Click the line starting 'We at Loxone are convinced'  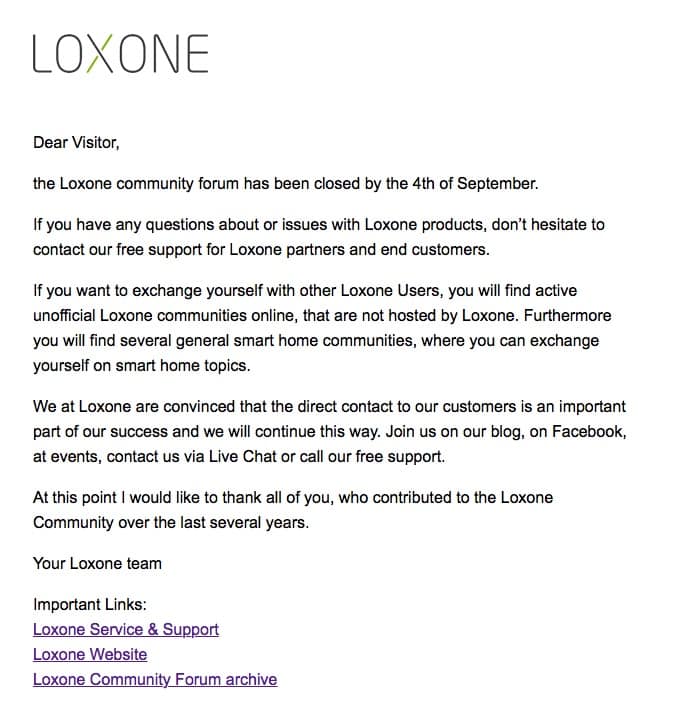click(x=329, y=407)
